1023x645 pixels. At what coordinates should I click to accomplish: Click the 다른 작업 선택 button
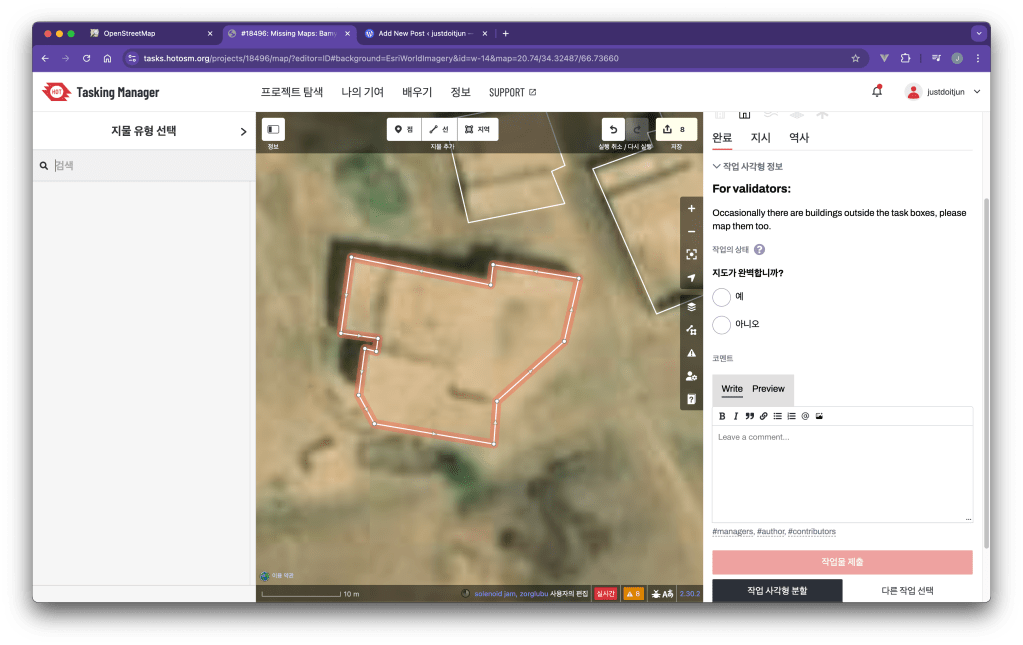tap(907, 591)
